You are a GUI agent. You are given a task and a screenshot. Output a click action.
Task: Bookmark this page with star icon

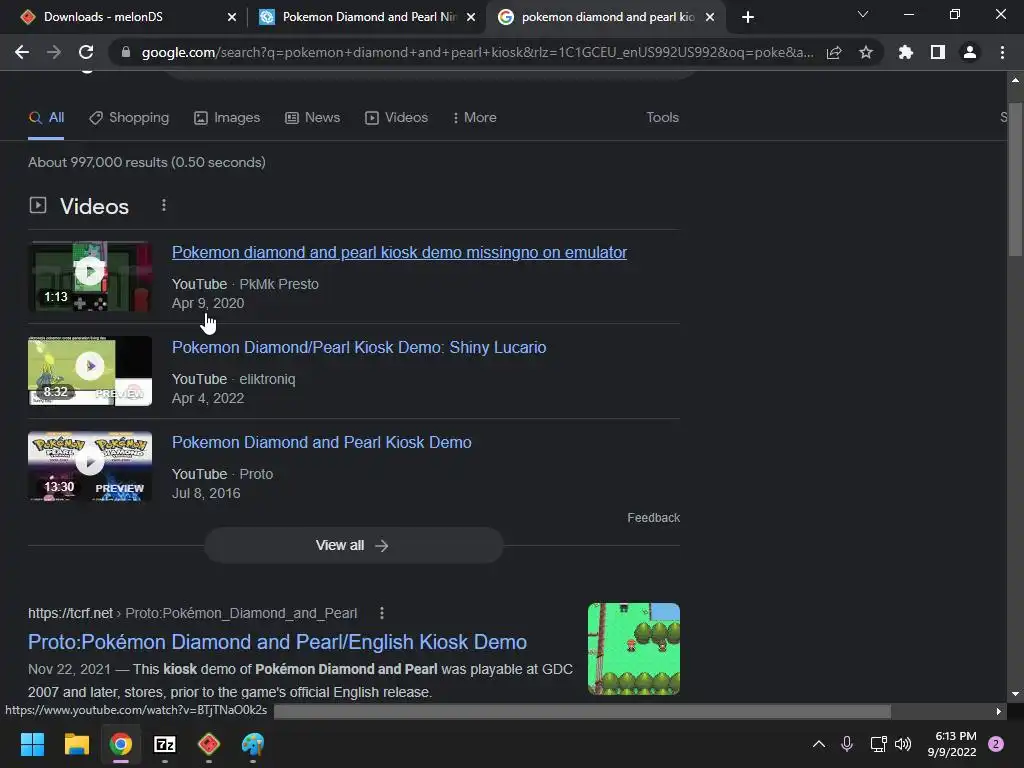(866, 52)
